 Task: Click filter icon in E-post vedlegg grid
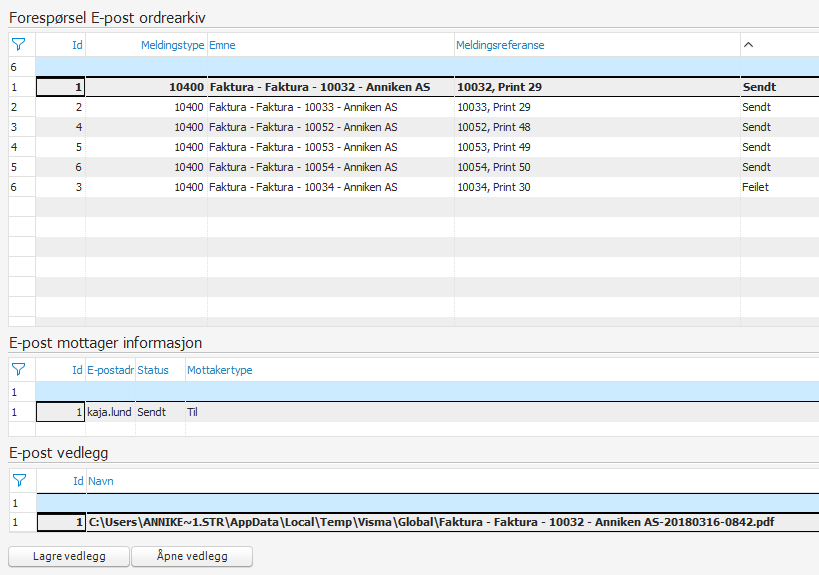[18, 481]
